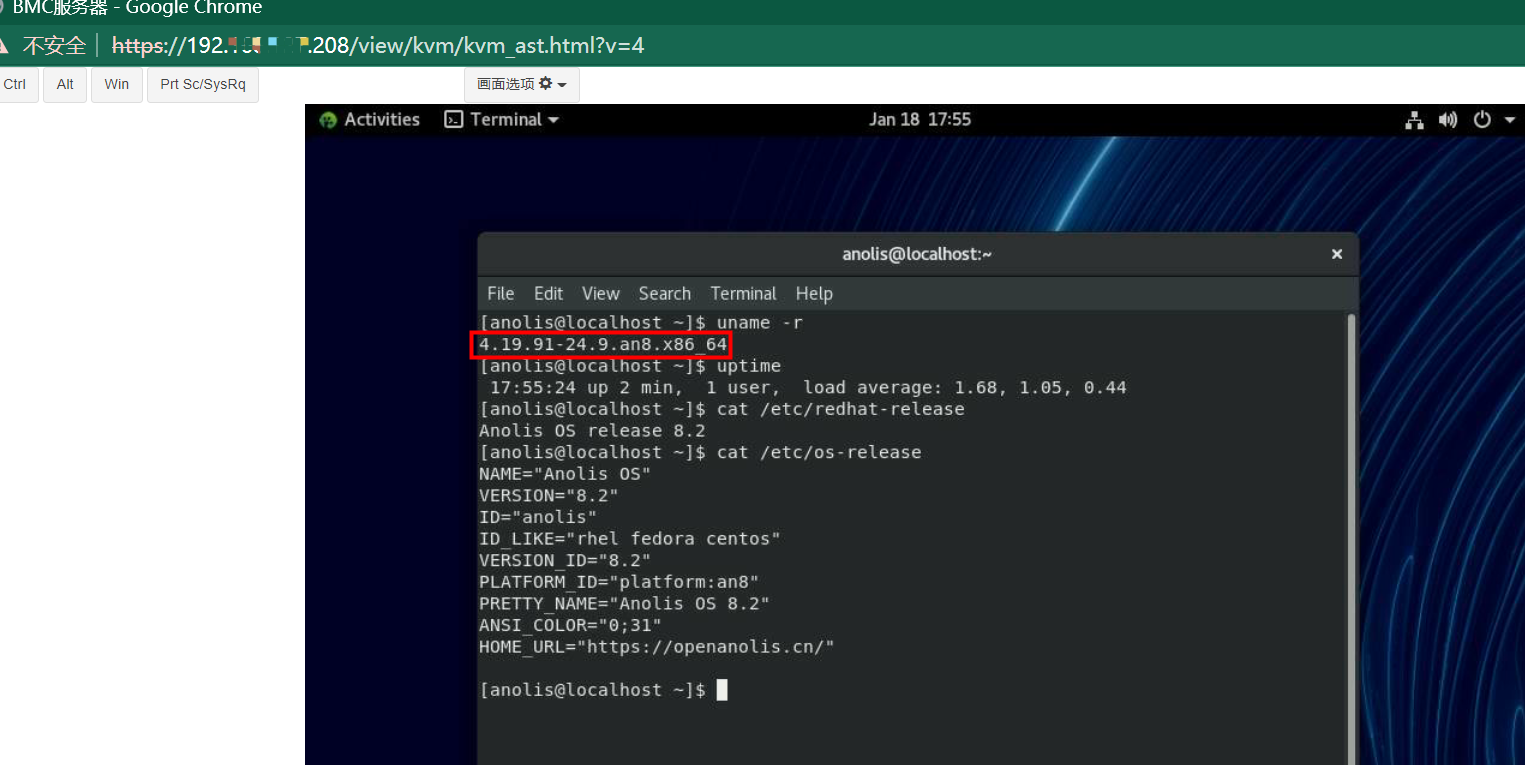The width and height of the screenshot is (1525, 765).
Task: Click the browser address bar URL
Action: coord(380,46)
